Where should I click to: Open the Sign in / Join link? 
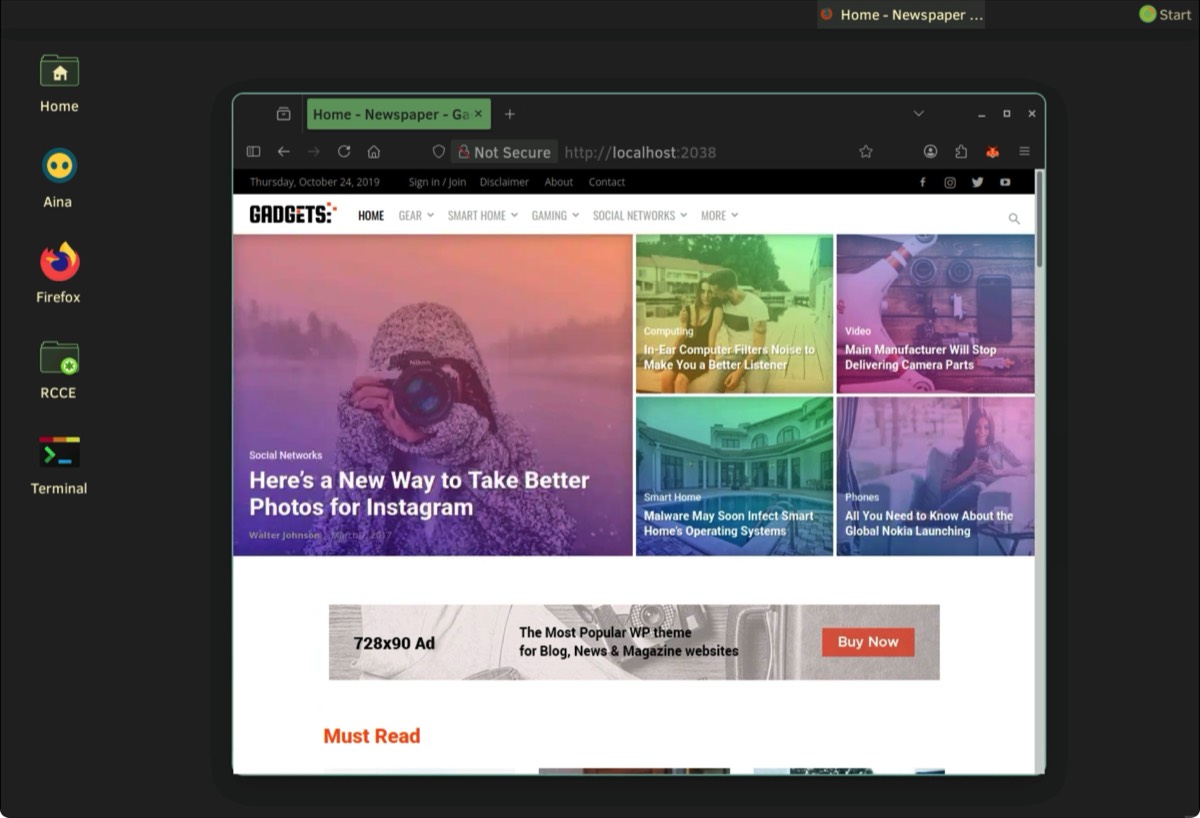pyautogui.click(x=437, y=182)
